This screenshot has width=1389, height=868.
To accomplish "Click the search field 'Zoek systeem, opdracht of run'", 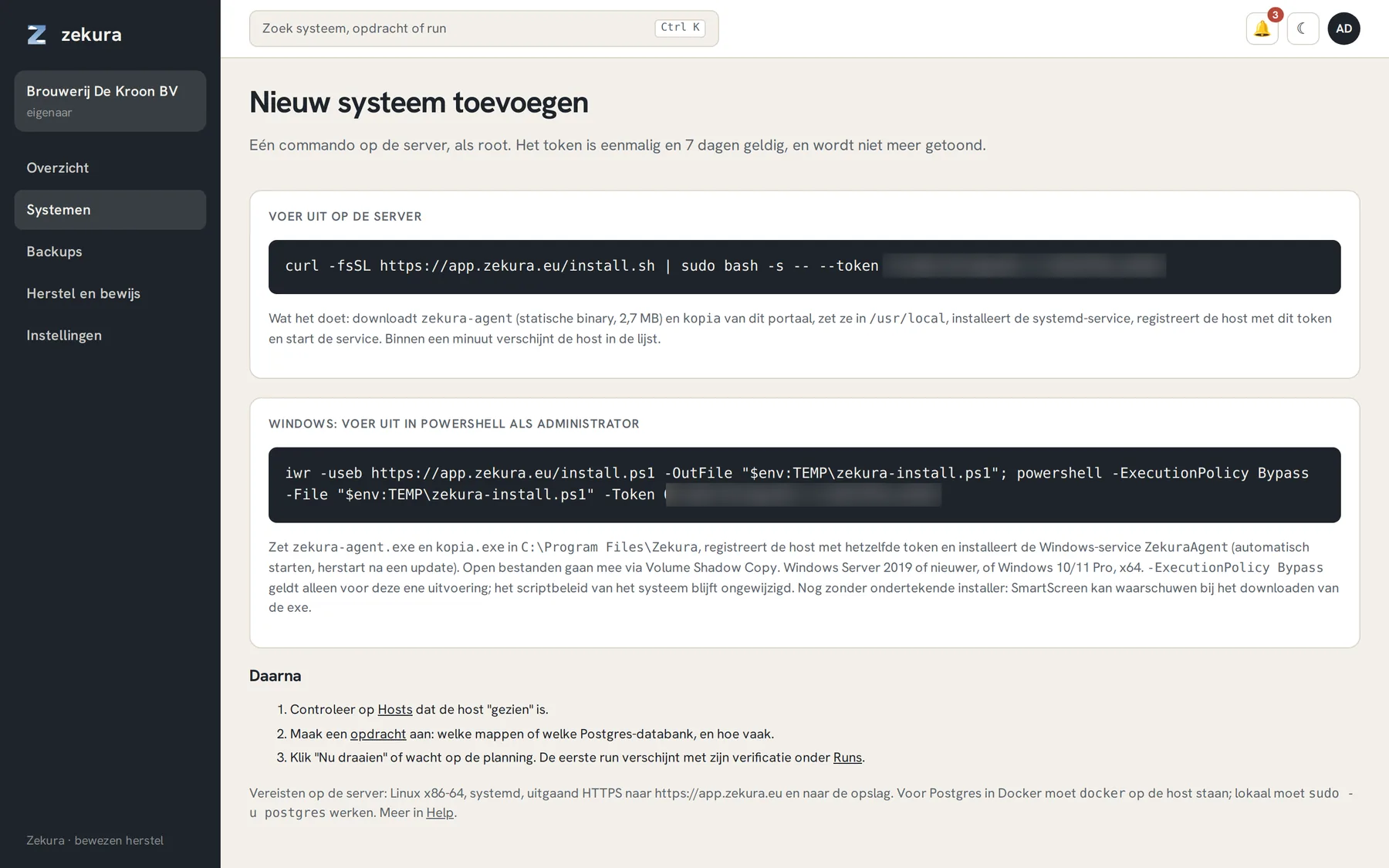I will [x=484, y=29].
